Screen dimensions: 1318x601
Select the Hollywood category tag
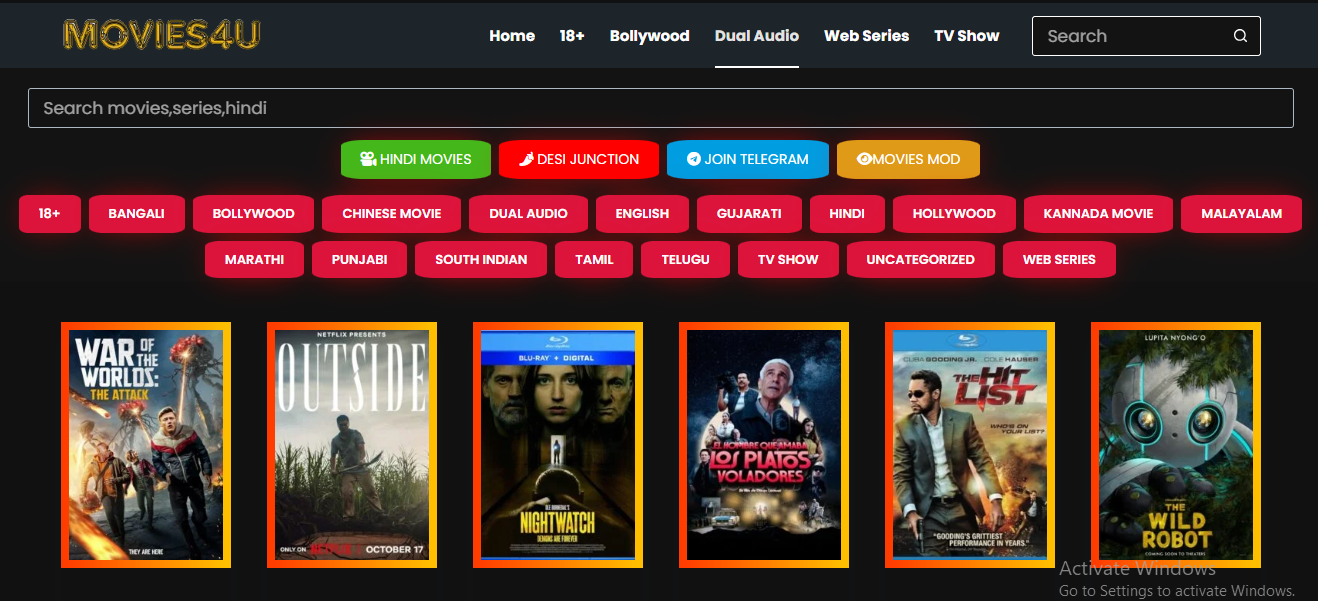[x=954, y=213]
